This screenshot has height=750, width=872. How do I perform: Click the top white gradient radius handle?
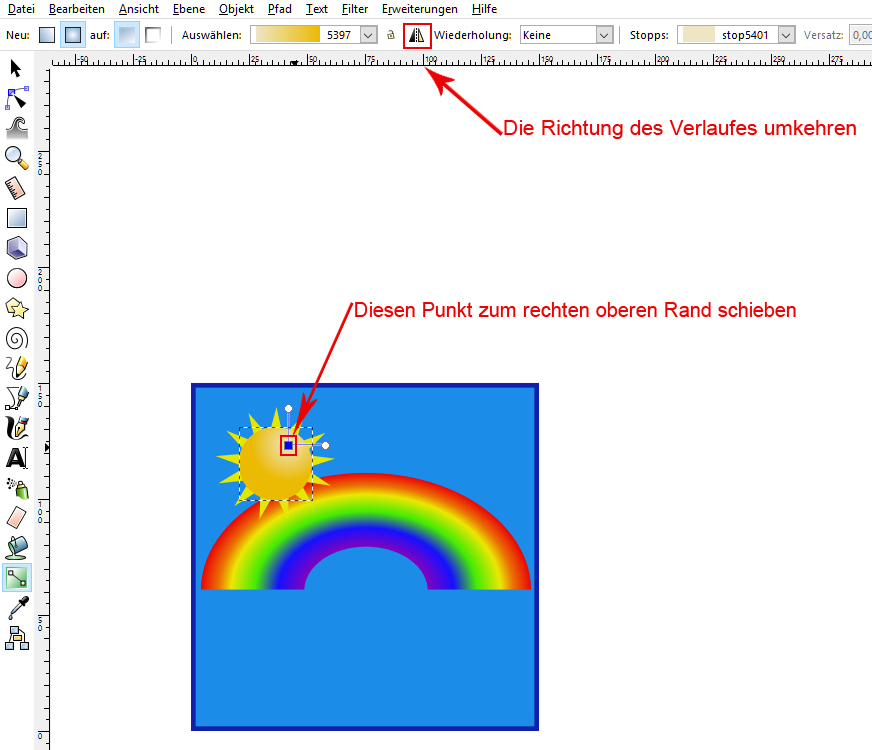pyautogui.click(x=288, y=409)
